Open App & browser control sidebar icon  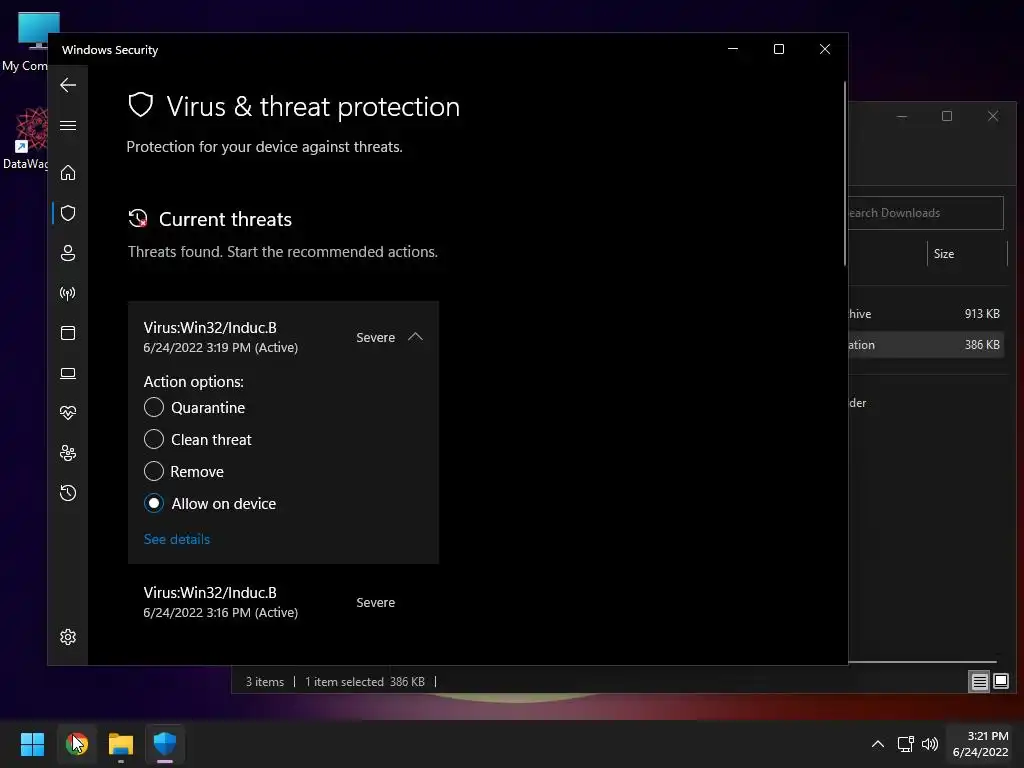coord(68,333)
